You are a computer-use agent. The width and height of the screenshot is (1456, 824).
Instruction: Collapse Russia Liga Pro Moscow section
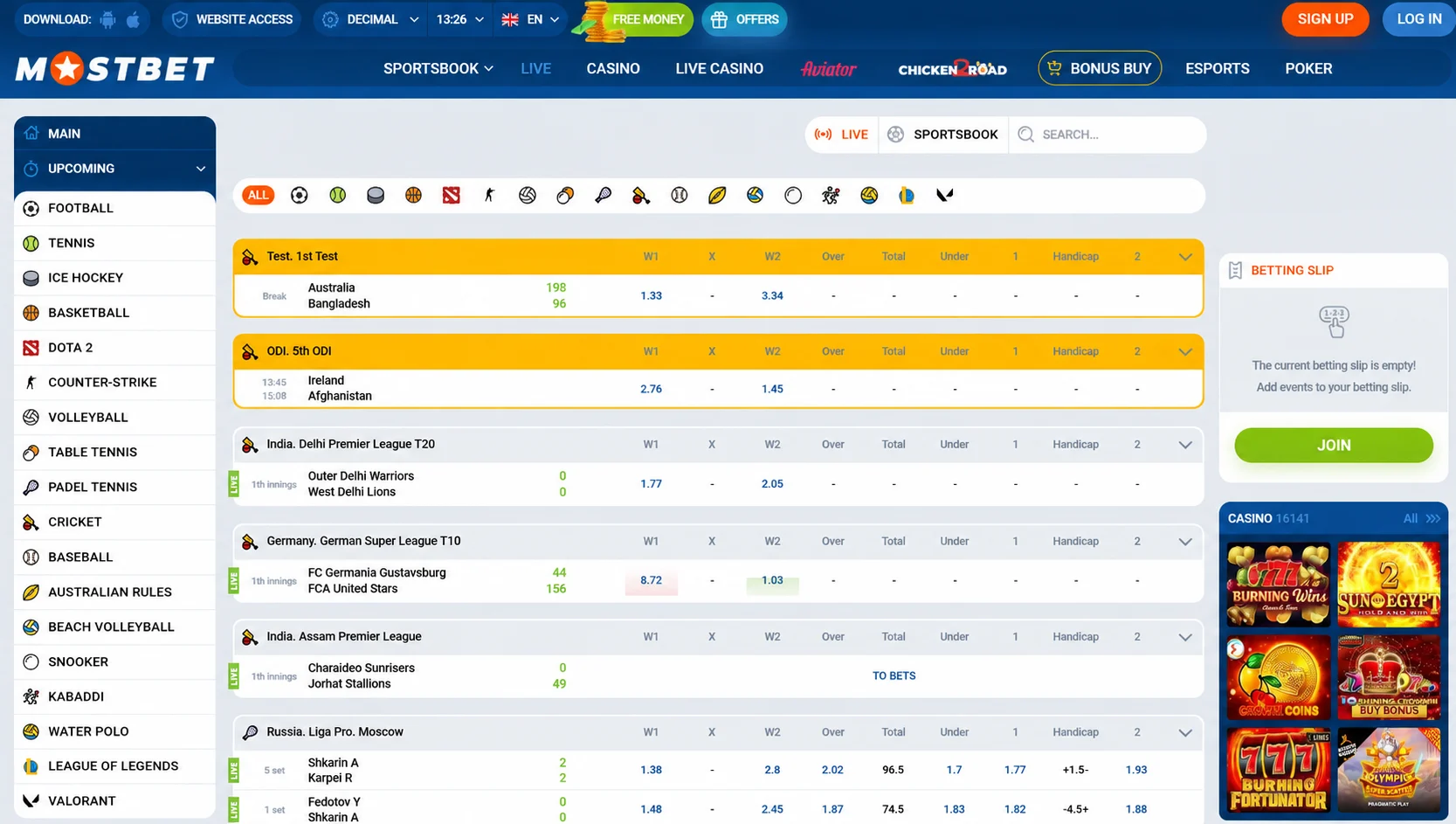click(x=1185, y=732)
